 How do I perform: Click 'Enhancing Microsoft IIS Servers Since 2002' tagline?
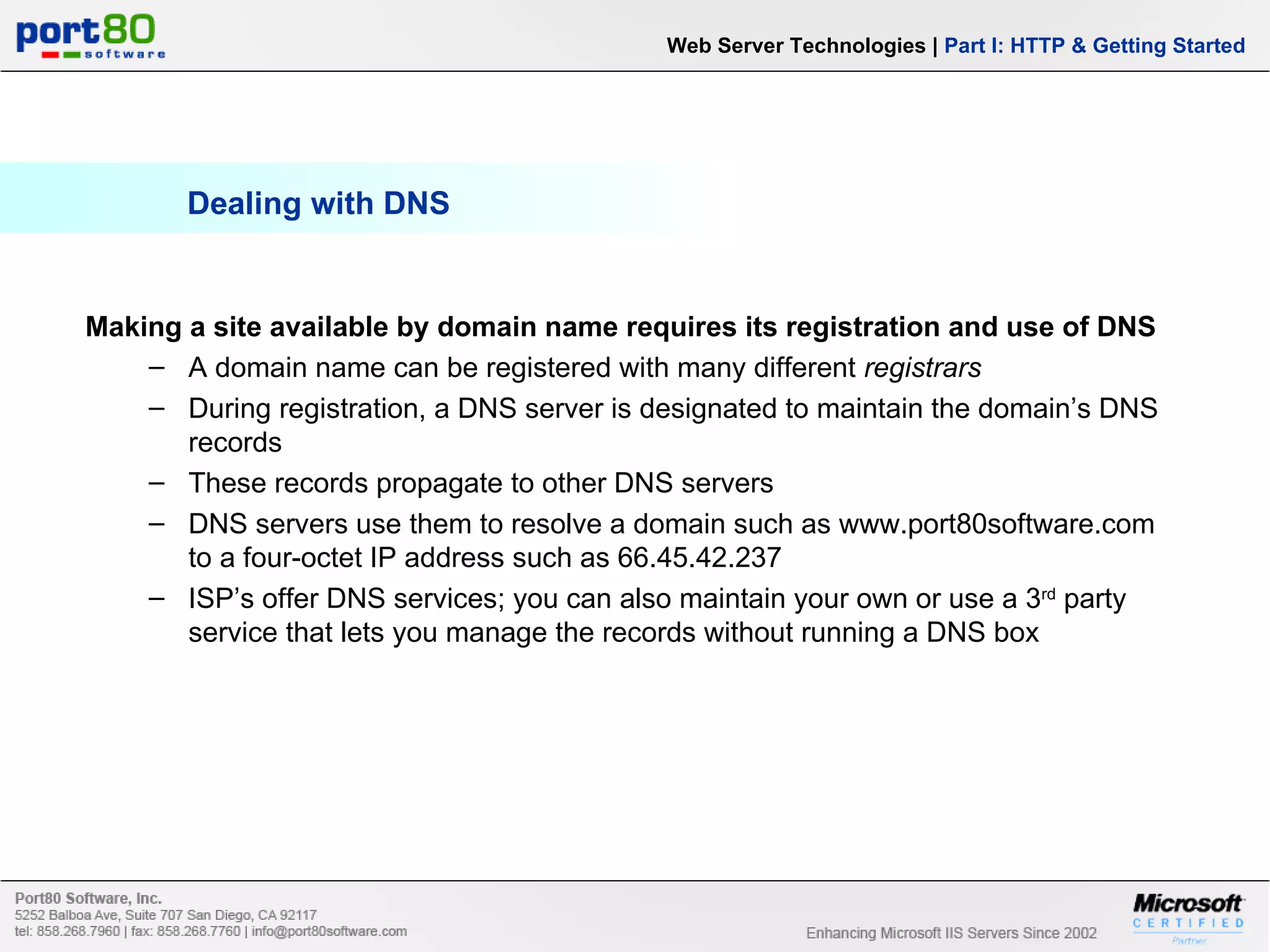(951, 933)
